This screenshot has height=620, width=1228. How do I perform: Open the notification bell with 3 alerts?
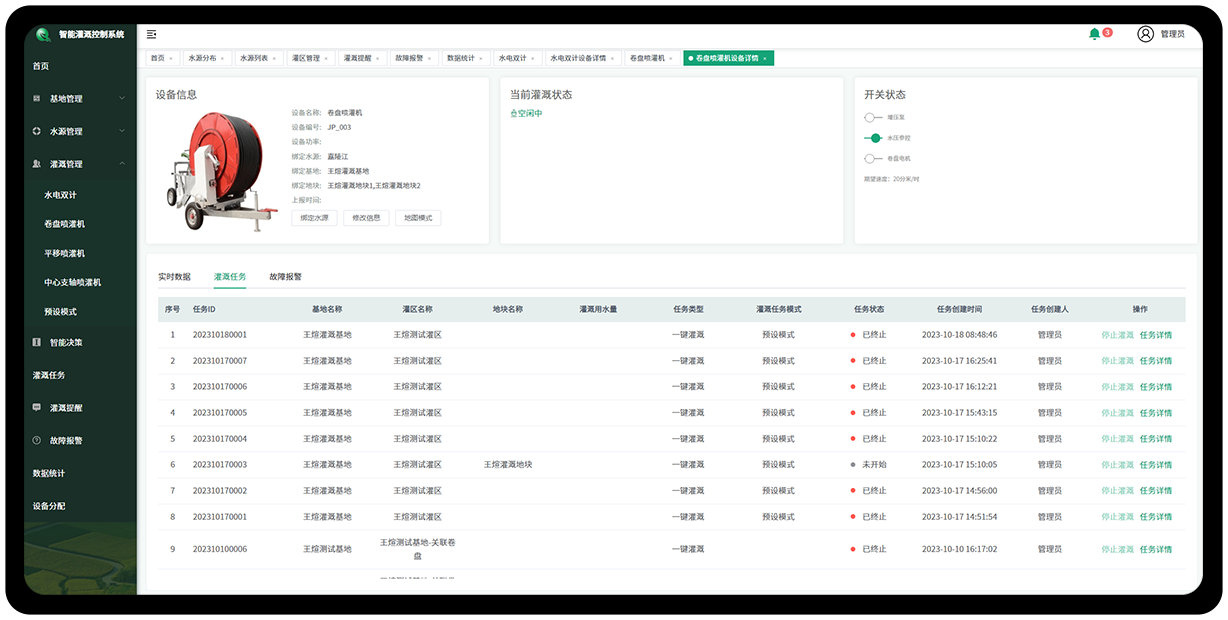click(x=1094, y=34)
